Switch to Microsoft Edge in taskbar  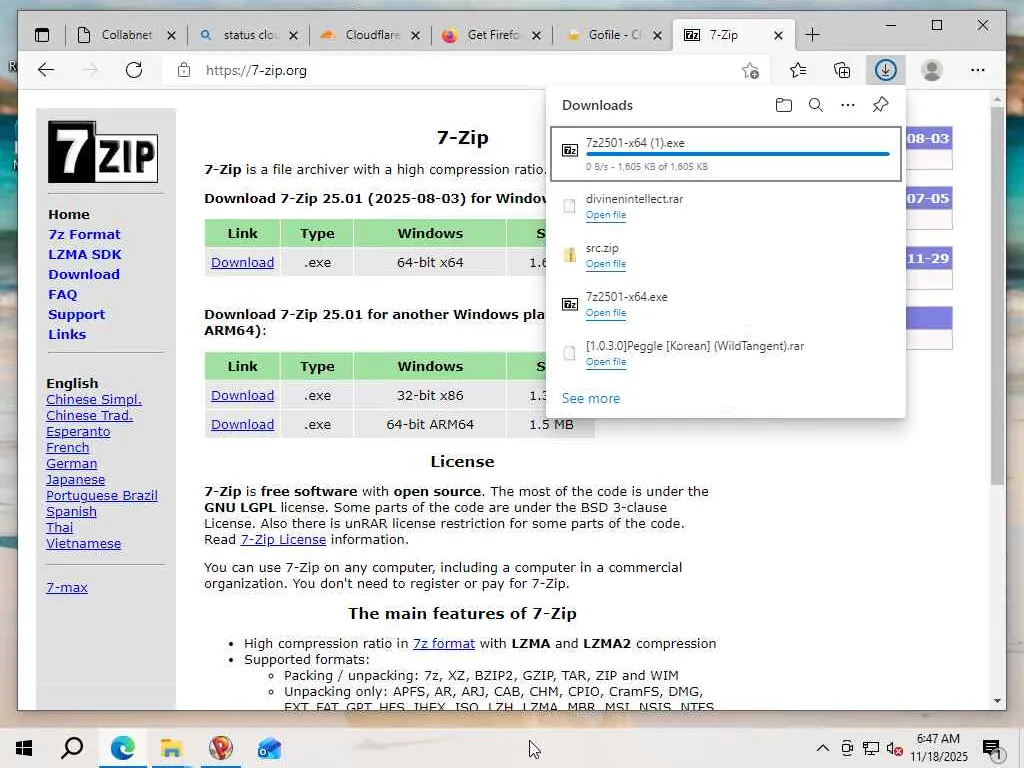point(122,748)
